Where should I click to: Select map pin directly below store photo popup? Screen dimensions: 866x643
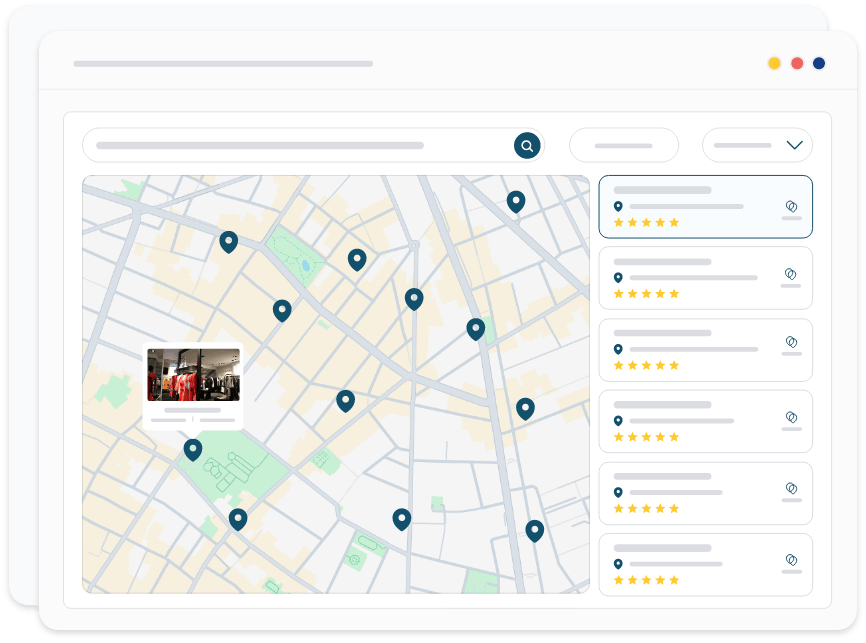(193, 449)
